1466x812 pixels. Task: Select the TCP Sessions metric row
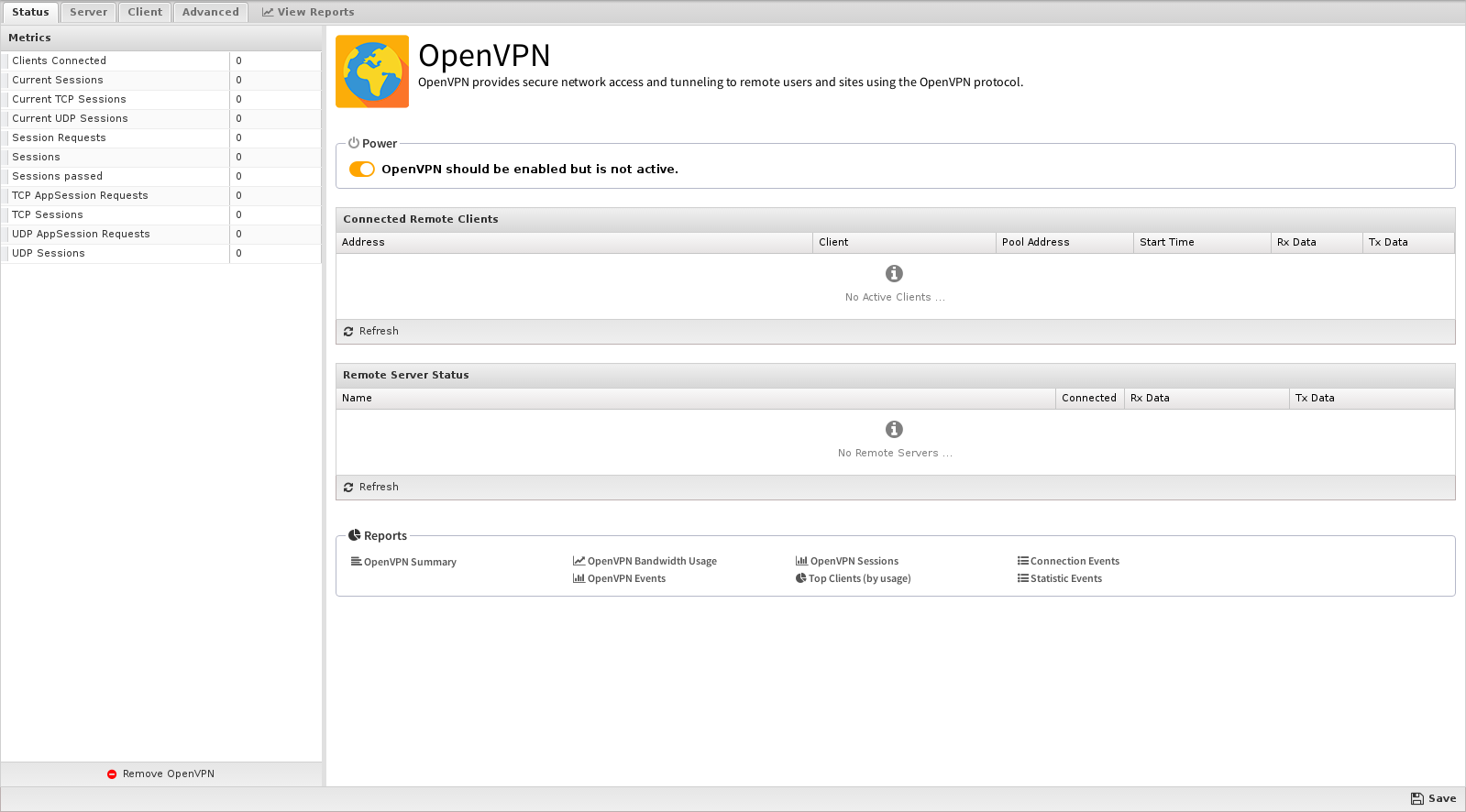(x=161, y=214)
